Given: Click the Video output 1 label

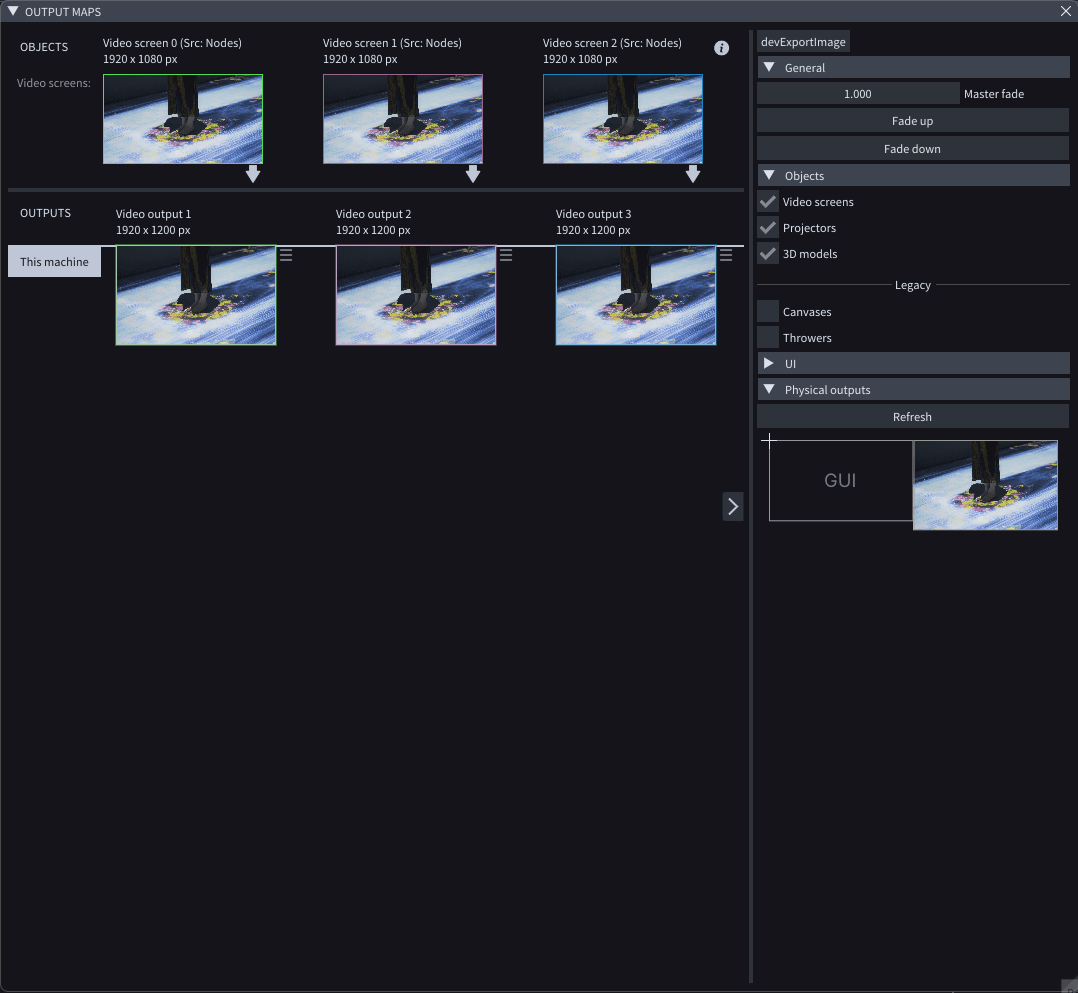Looking at the screenshot, I should [x=153, y=214].
